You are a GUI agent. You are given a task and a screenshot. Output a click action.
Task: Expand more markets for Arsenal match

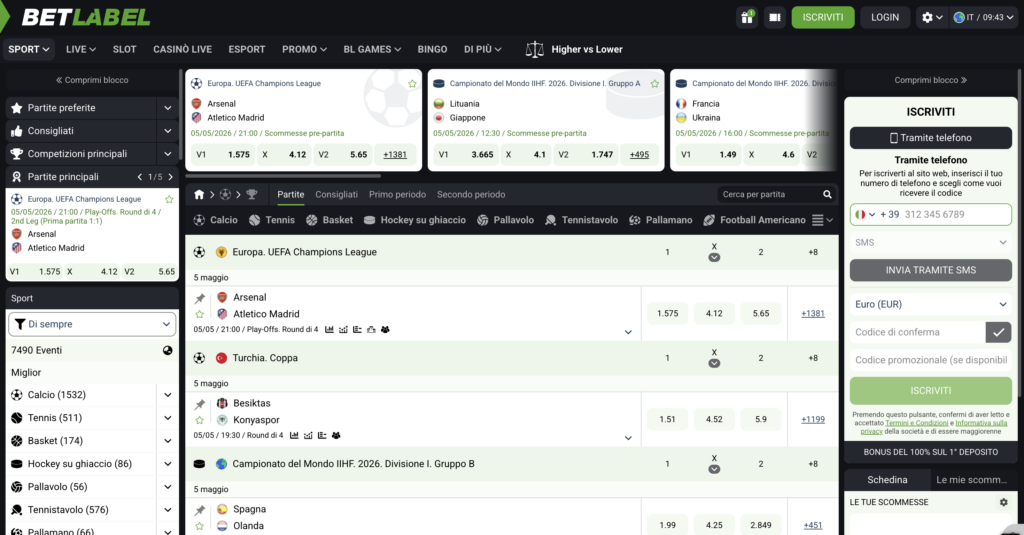628,332
